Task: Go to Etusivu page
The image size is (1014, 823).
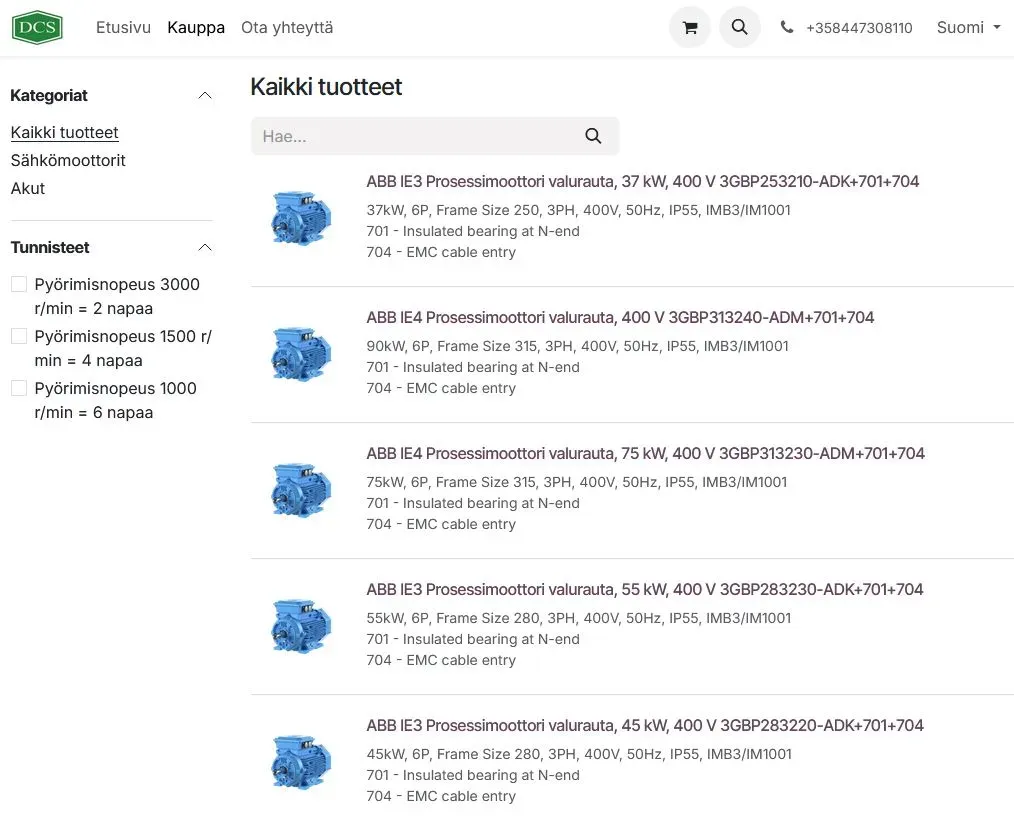Action: [x=123, y=28]
